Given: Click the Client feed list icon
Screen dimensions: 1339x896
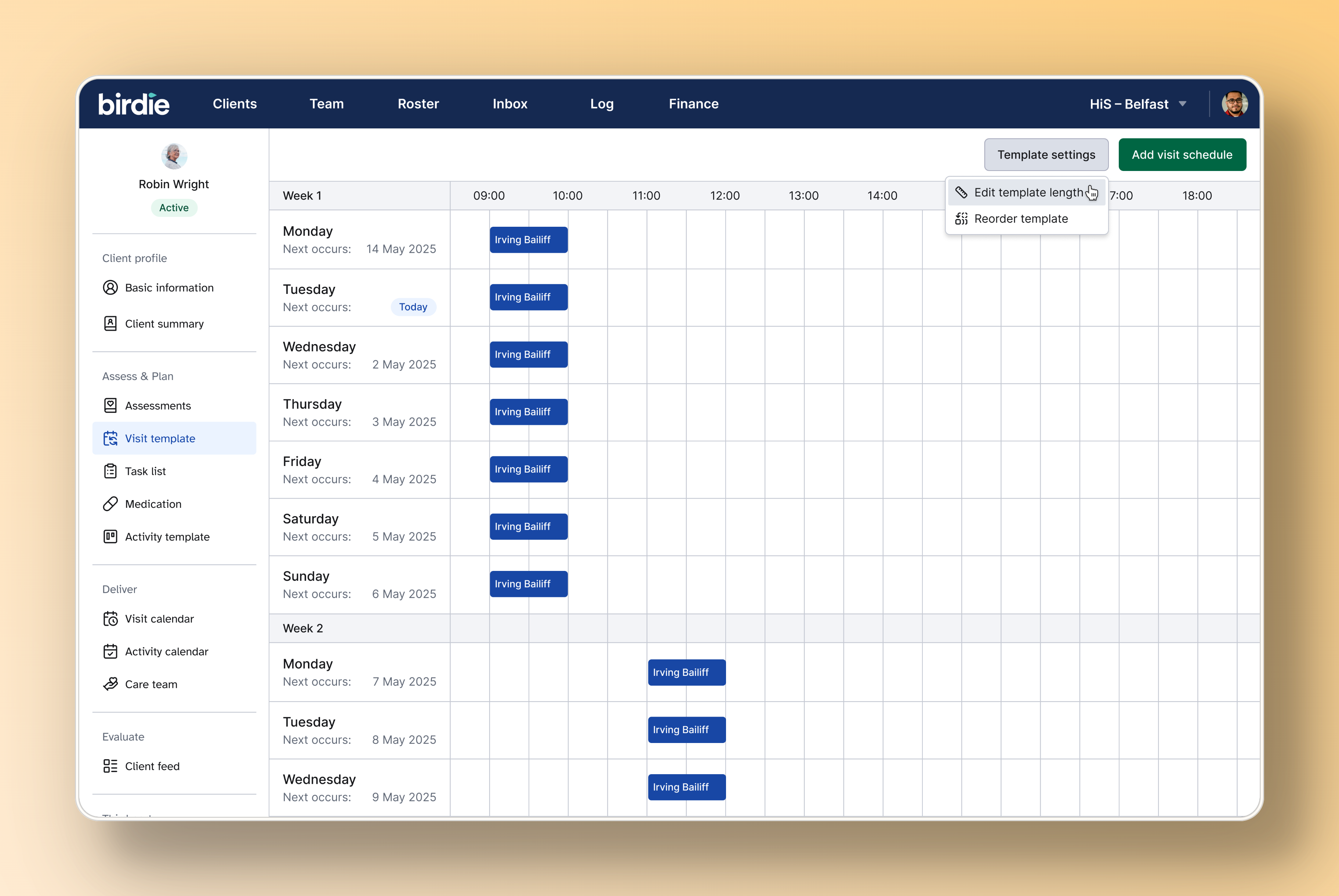Looking at the screenshot, I should coord(110,766).
